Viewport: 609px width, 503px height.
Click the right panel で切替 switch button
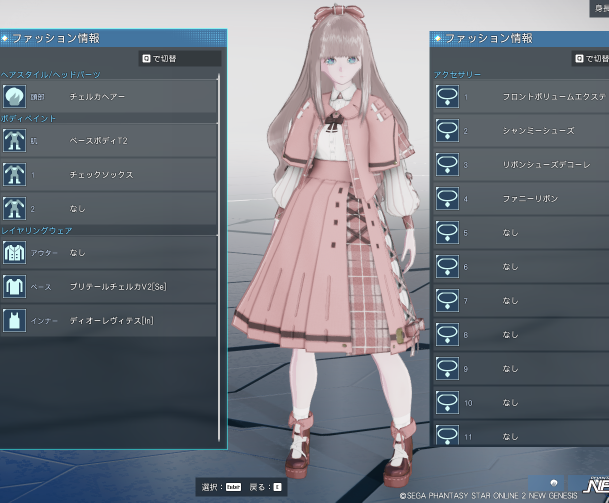pos(590,59)
